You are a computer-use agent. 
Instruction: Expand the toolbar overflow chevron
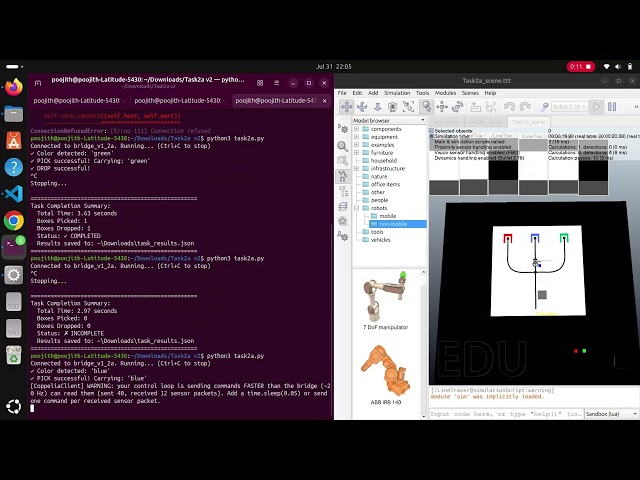pyautogui.click(x=636, y=107)
